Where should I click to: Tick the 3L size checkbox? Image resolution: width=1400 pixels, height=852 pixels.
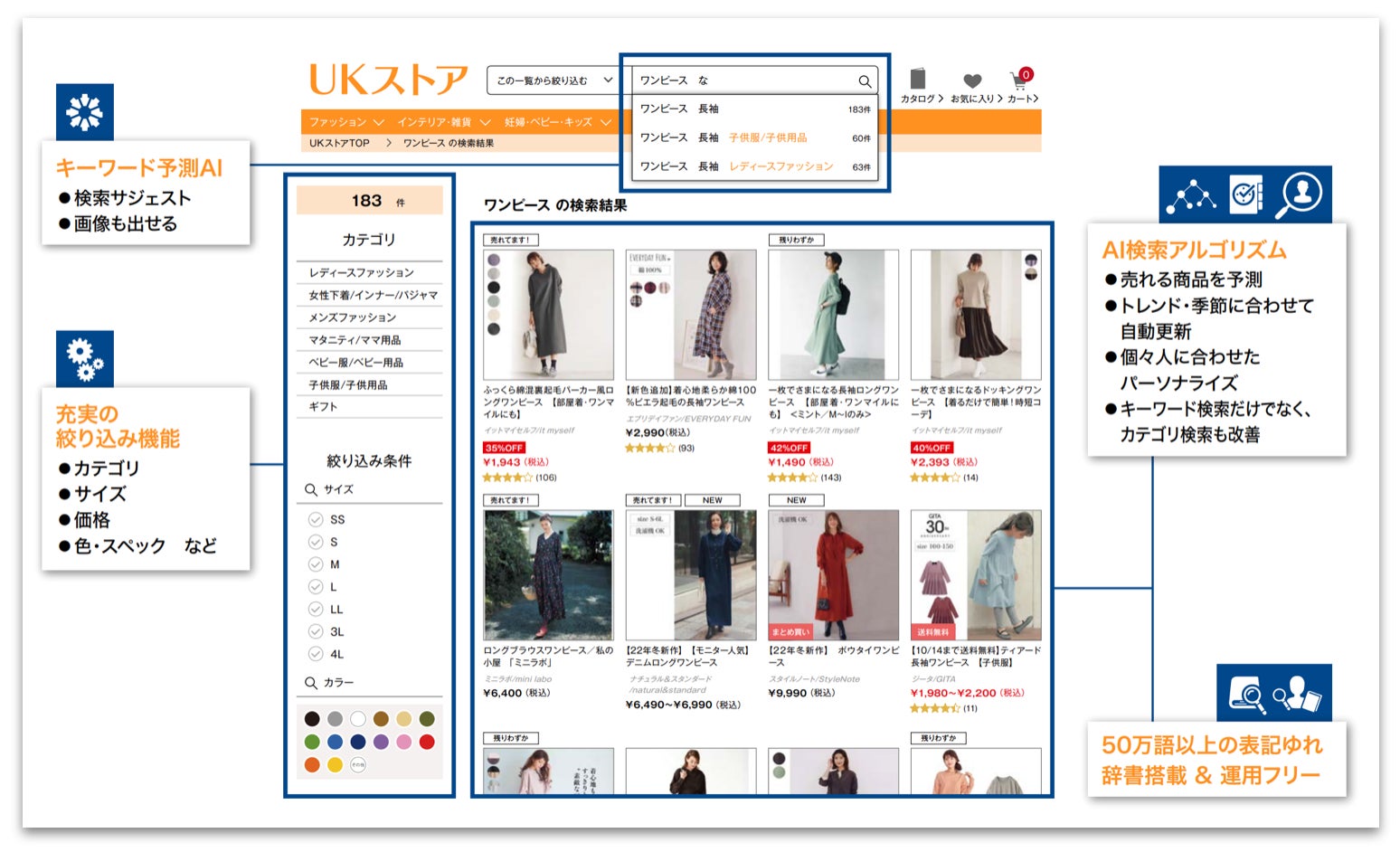pos(316,631)
